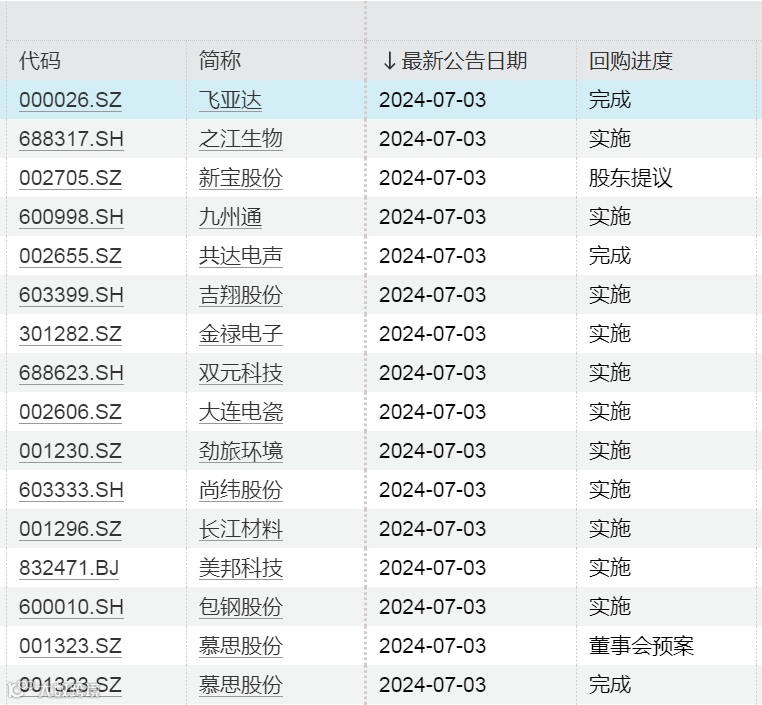Open 吉翔股份 stock name link
The image size is (762, 705).
241,295
